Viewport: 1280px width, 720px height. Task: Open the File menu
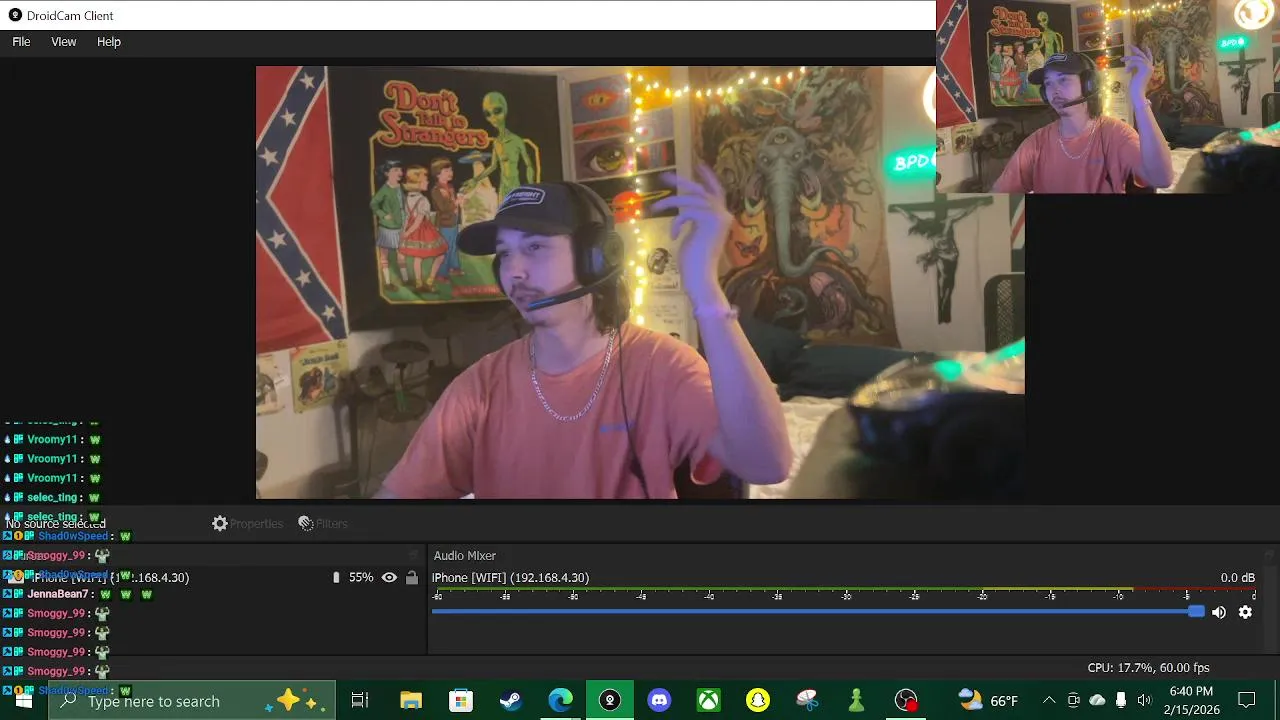tap(21, 42)
